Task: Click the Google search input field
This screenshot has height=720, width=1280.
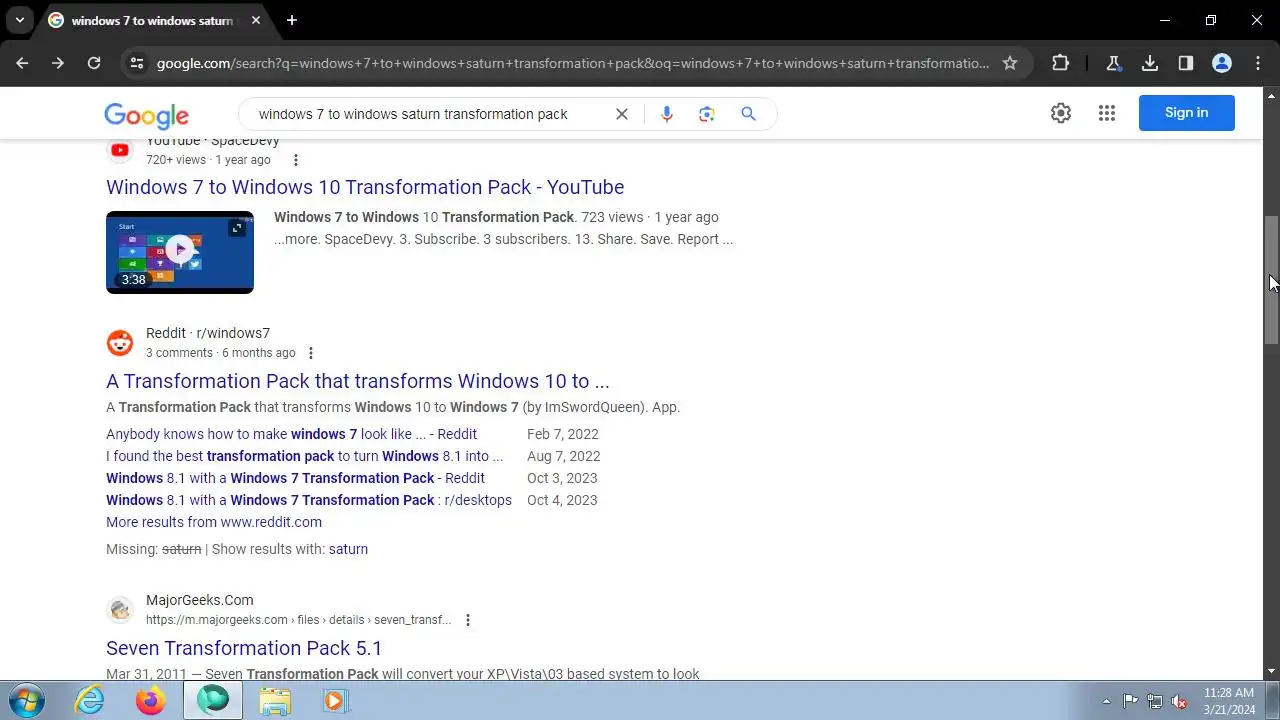Action: [413, 114]
